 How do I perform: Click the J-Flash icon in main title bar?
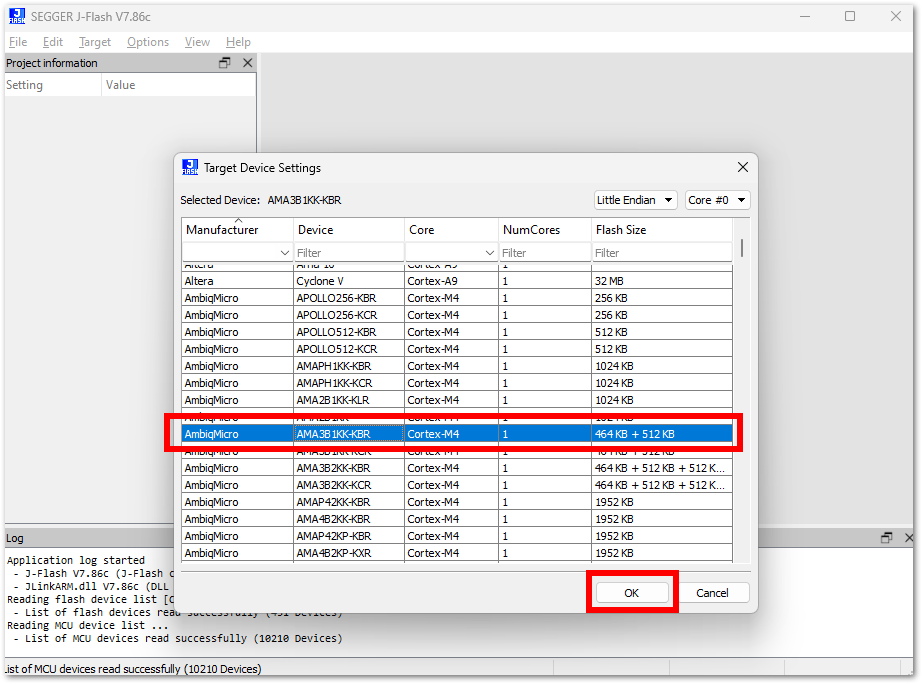pyautogui.click(x=17, y=16)
